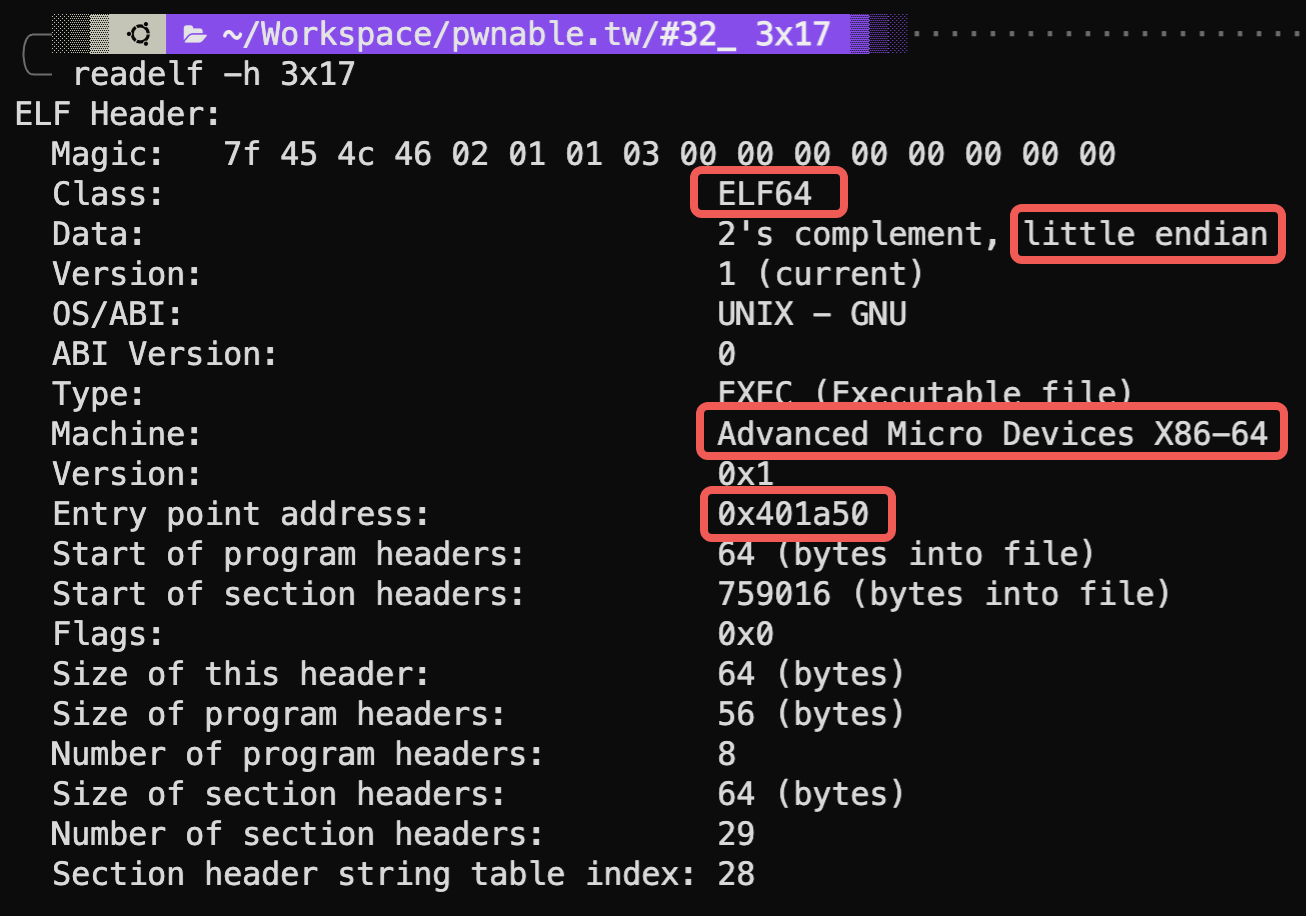Click the ABI Version label
The image size is (1306, 916).
(x=164, y=354)
